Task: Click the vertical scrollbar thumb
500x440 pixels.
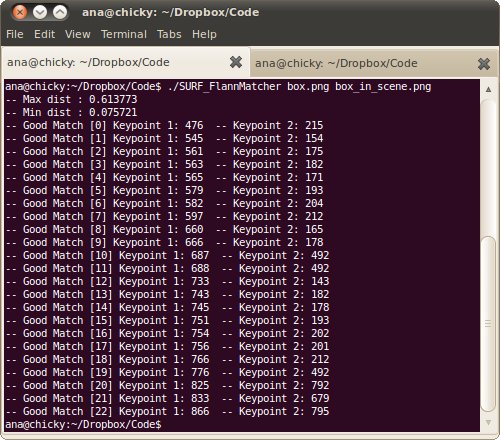Action: pyautogui.click(x=488, y=324)
